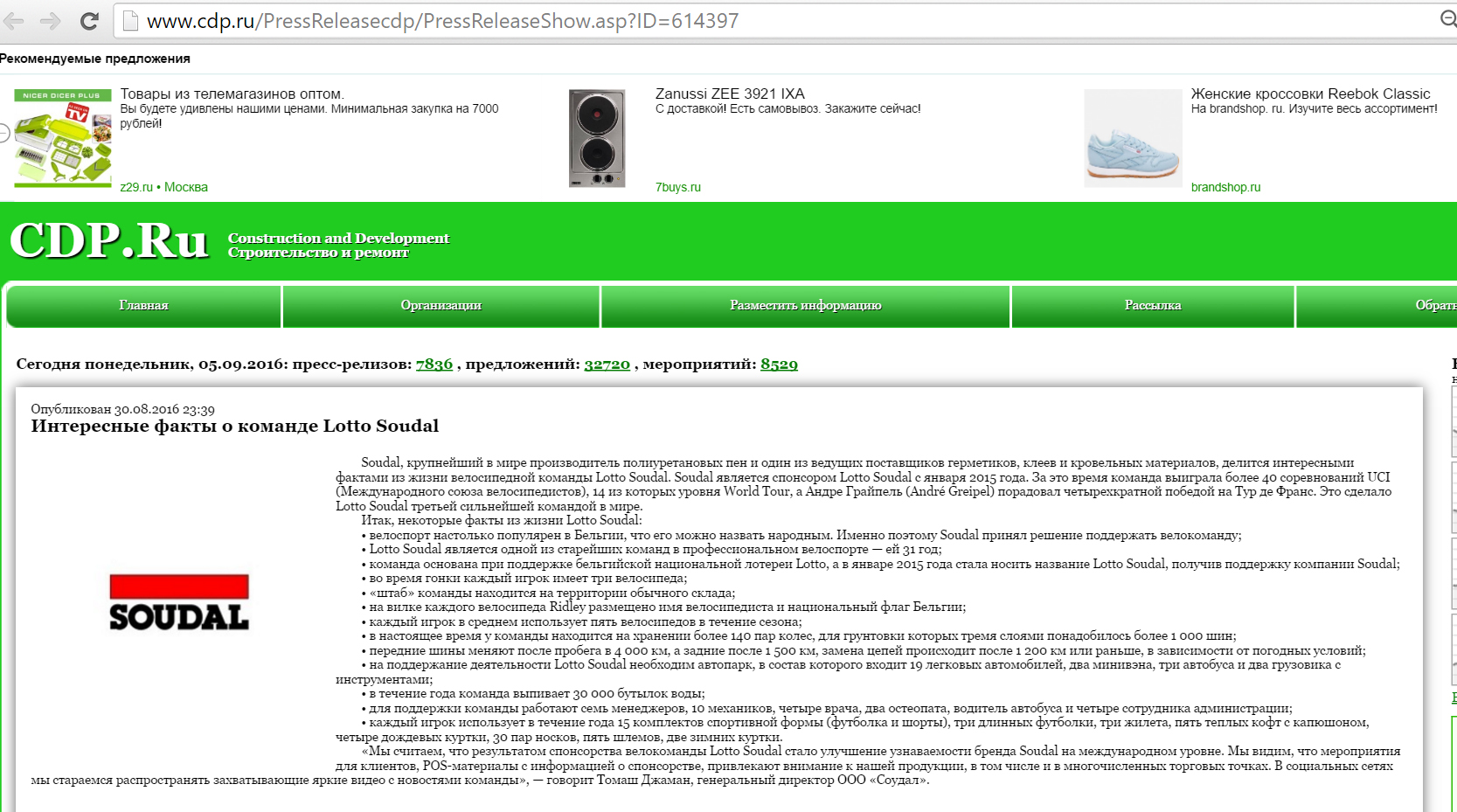Open the Zanussi hob ad image

point(597,138)
